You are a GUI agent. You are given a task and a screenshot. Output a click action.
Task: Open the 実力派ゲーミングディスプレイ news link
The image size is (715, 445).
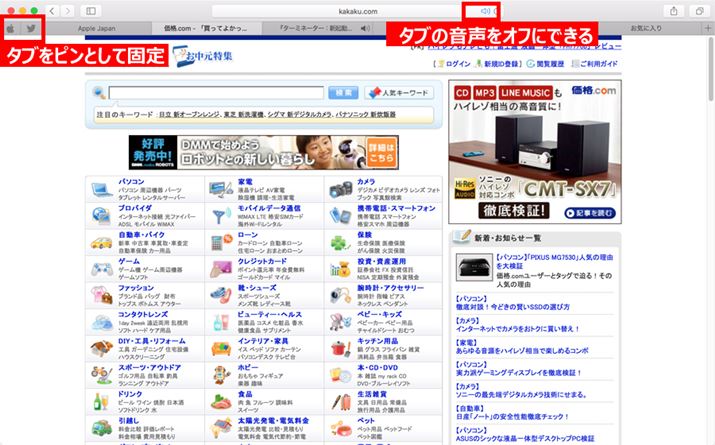click(518, 373)
